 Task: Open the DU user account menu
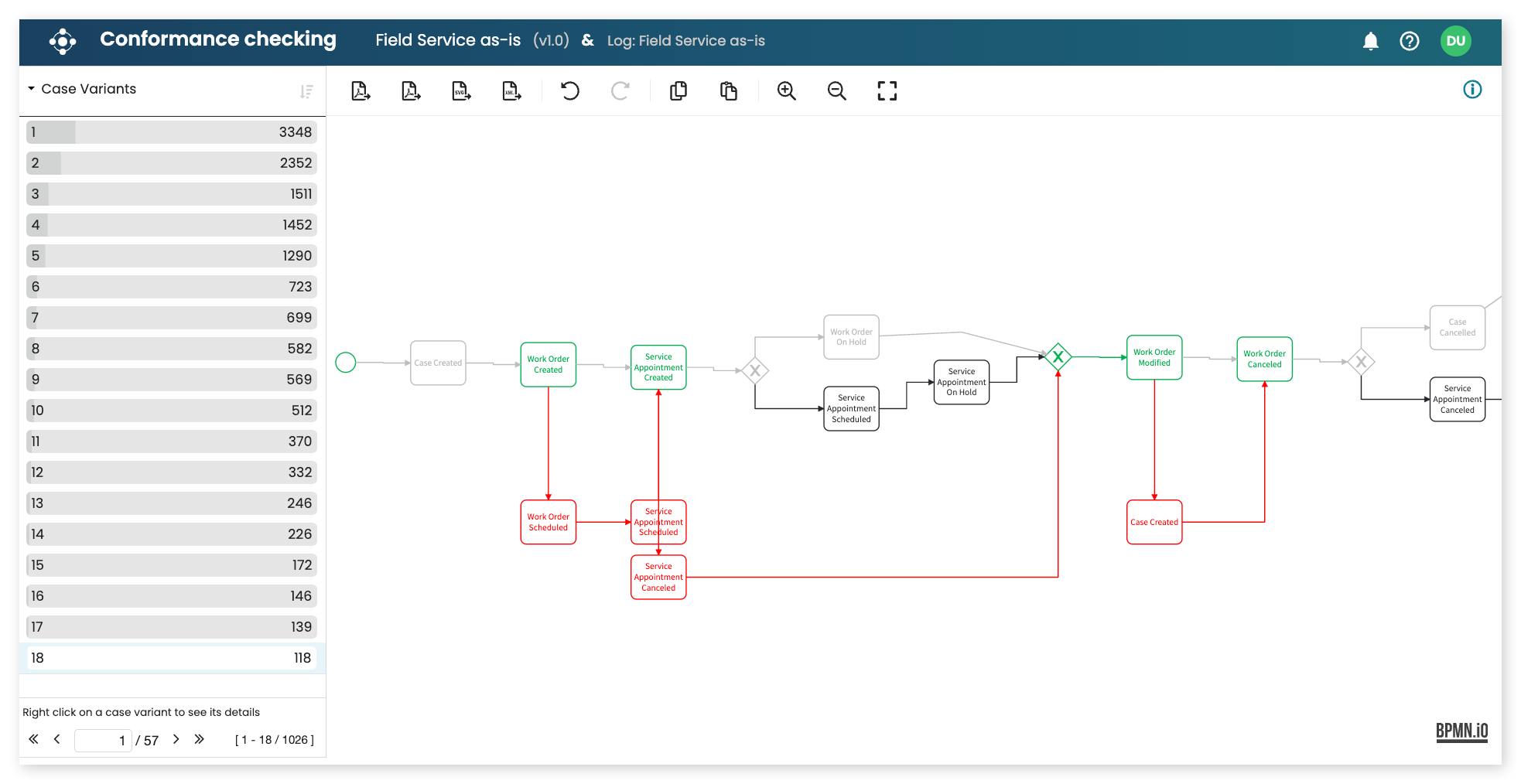[1456, 41]
